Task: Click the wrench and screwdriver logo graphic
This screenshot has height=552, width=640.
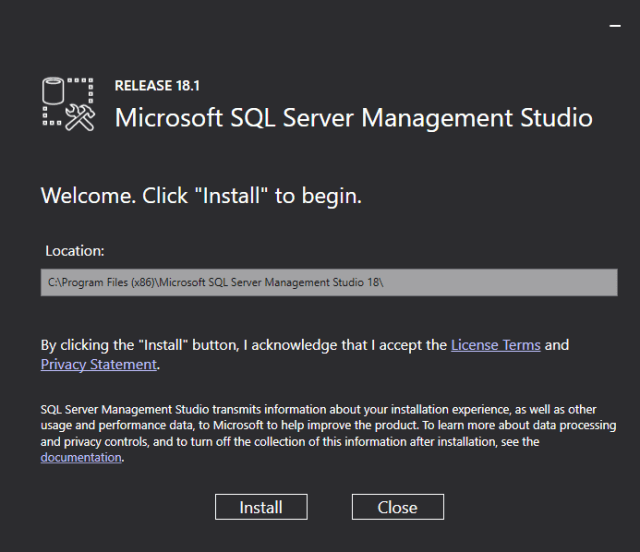Action: (78, 116)
